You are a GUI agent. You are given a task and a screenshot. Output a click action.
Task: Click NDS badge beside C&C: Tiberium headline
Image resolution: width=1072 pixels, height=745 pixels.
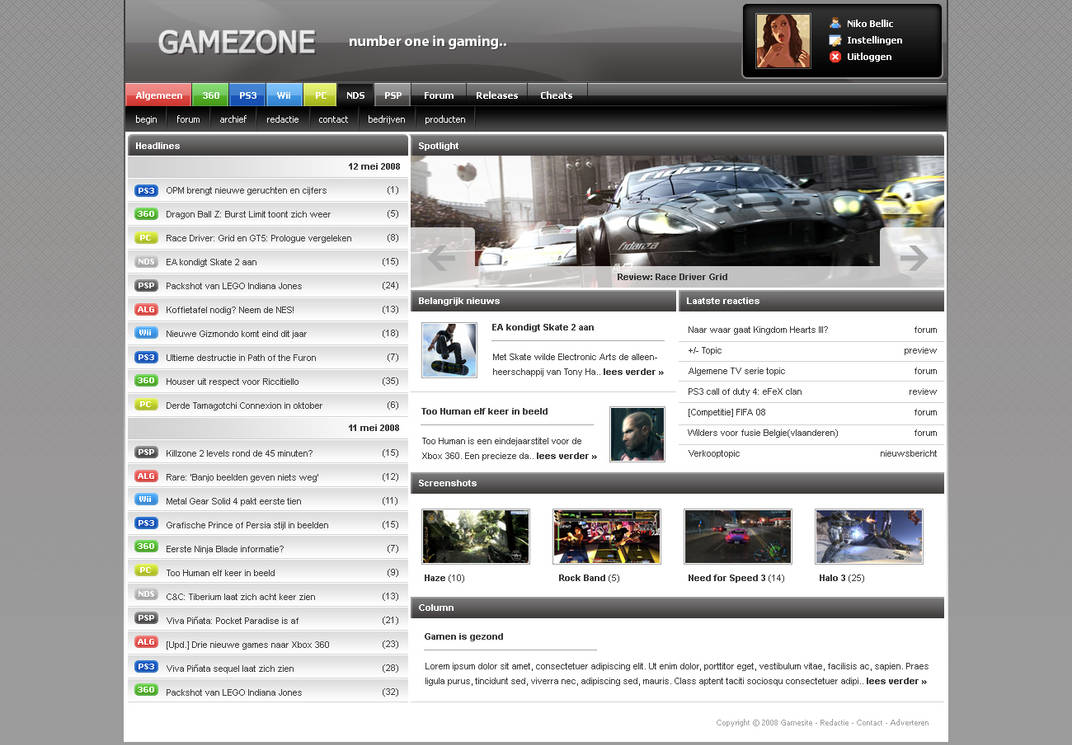click(146, 595)
